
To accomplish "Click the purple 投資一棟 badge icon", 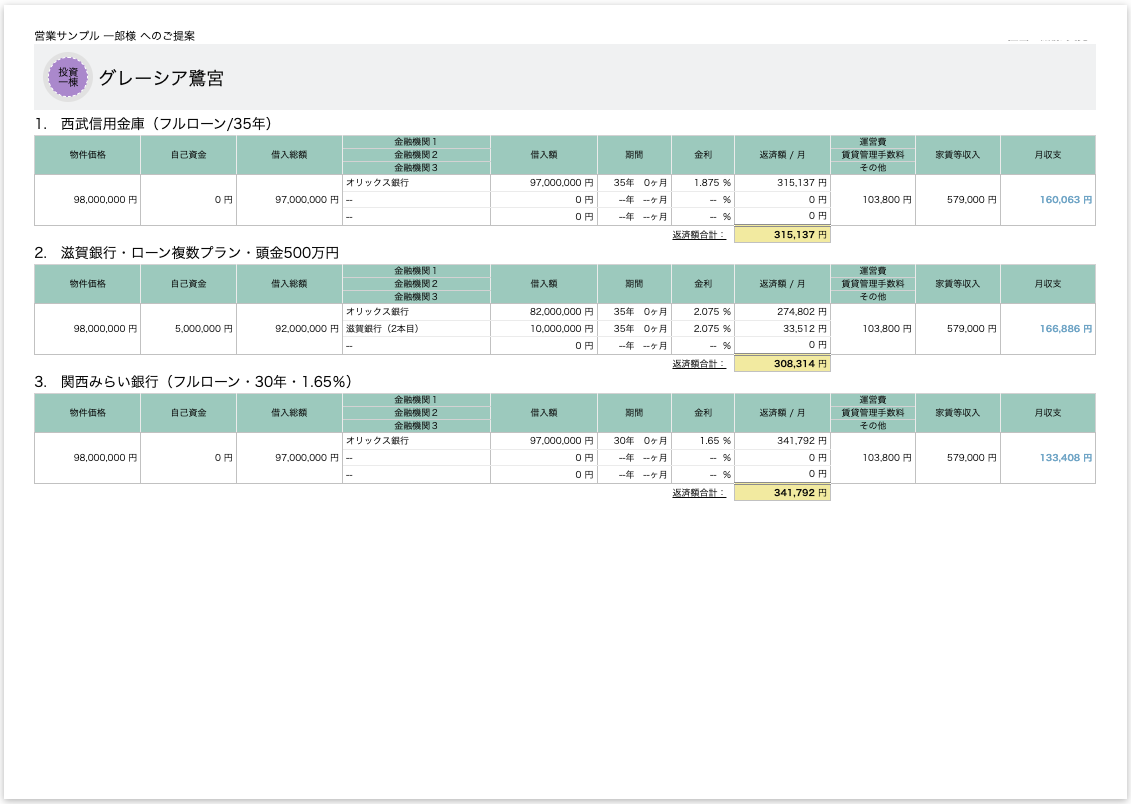I will [x=68, y=77].
